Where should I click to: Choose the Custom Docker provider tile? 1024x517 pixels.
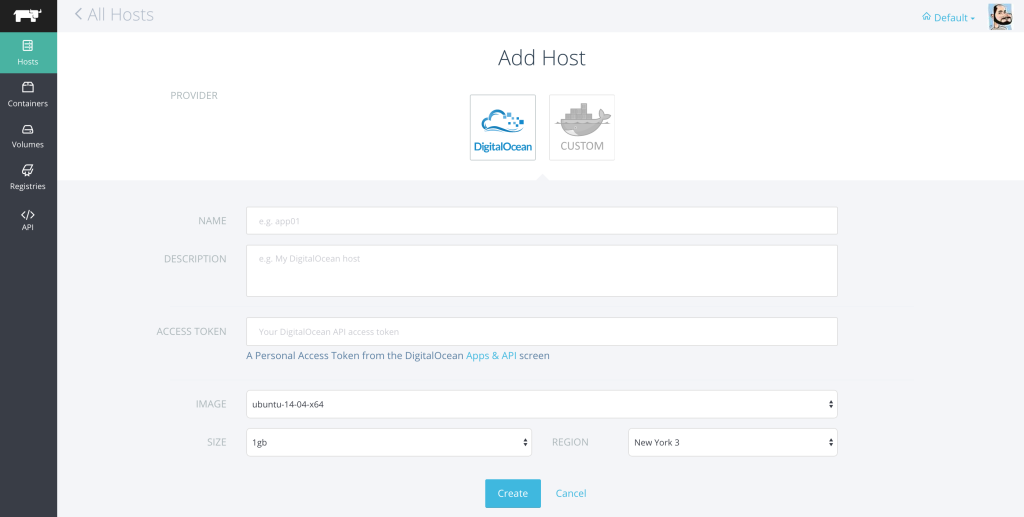[x=582, y=127]
